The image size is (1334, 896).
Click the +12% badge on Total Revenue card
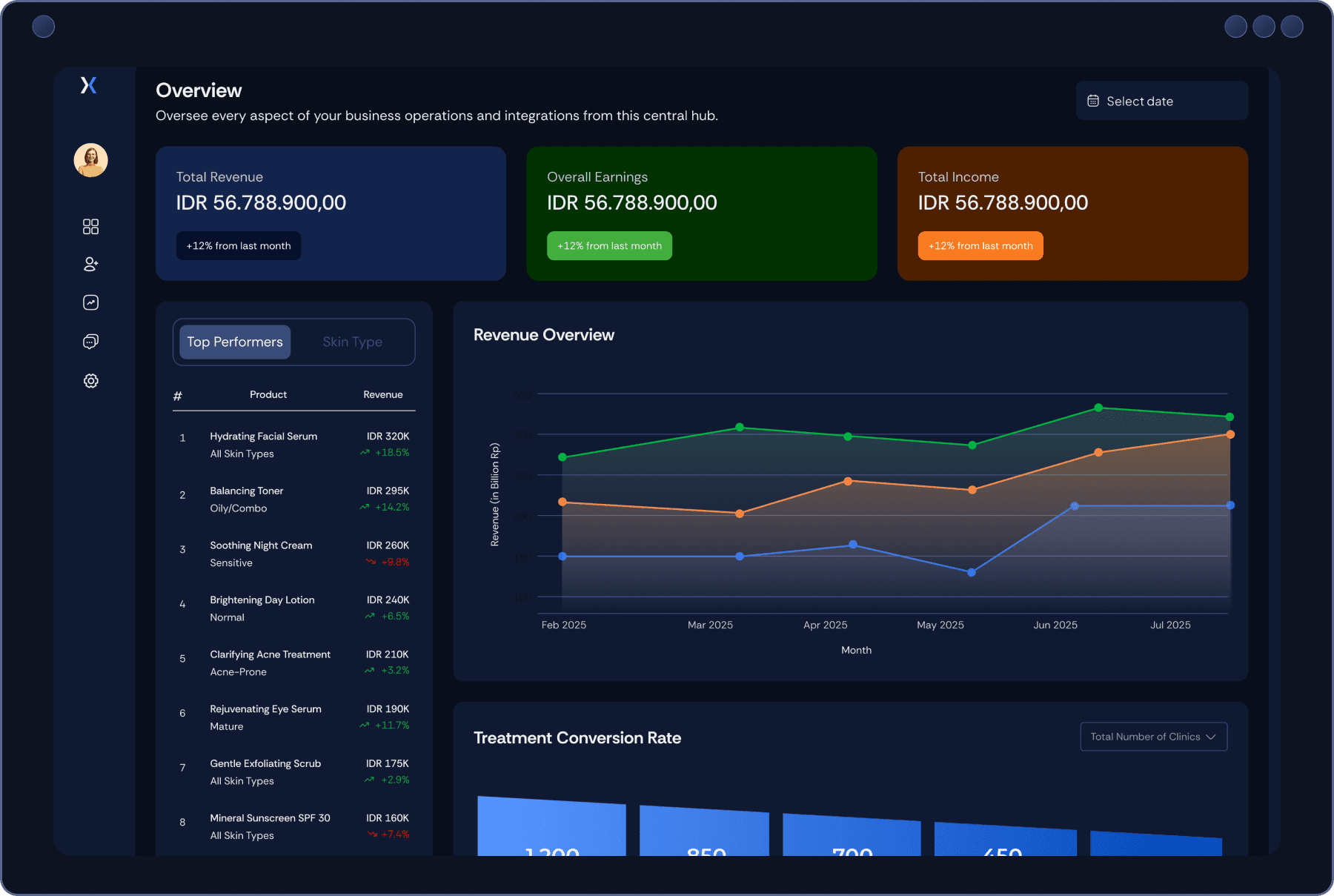pos(238,245)
